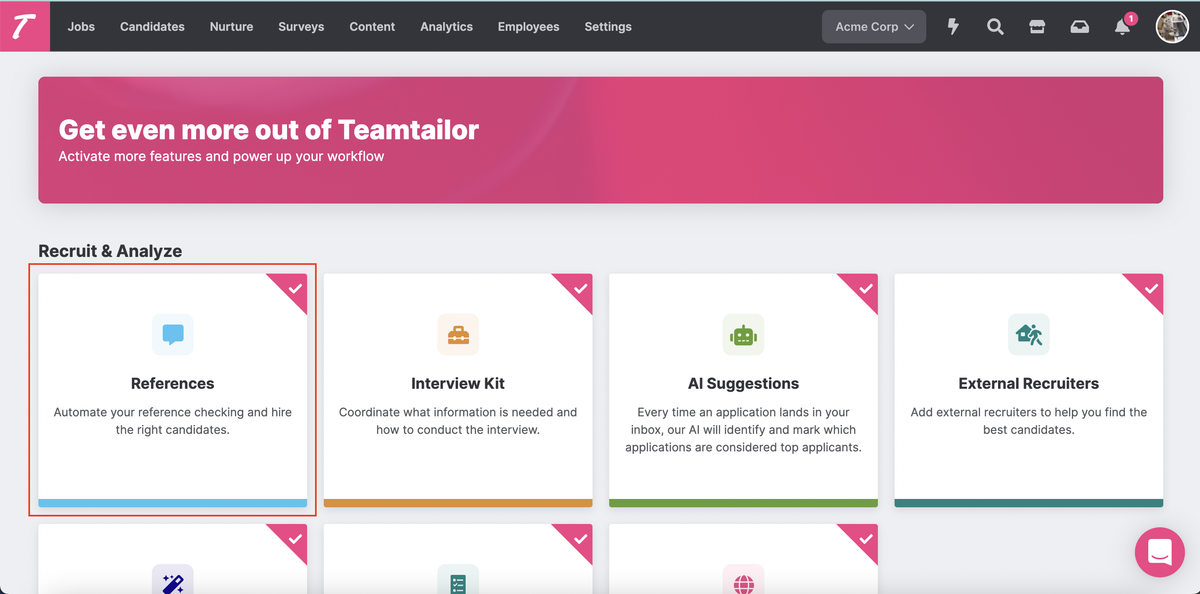1200x594 pixels.
Task: Click the Teamtailor logo home icon
Action: (x=25, y=26)
